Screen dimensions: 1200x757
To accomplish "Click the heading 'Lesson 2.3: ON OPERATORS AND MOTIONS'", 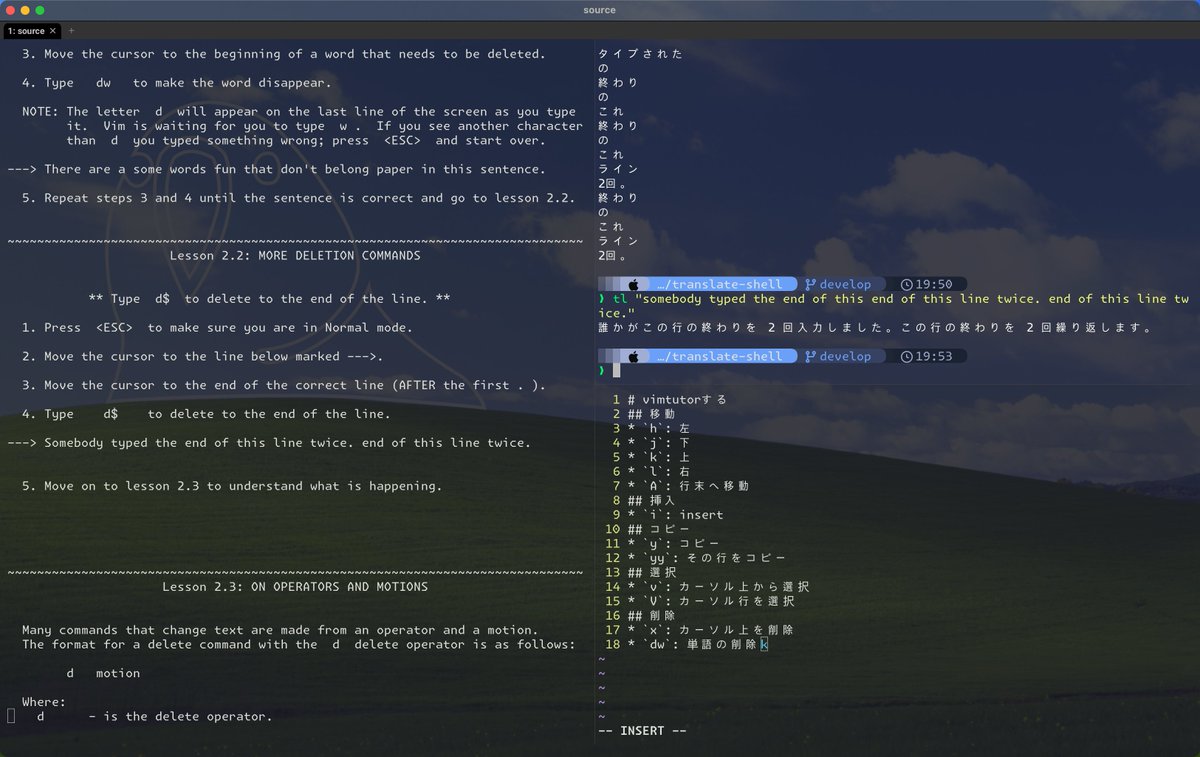I will pyautogui.click(x=295, y=587).
